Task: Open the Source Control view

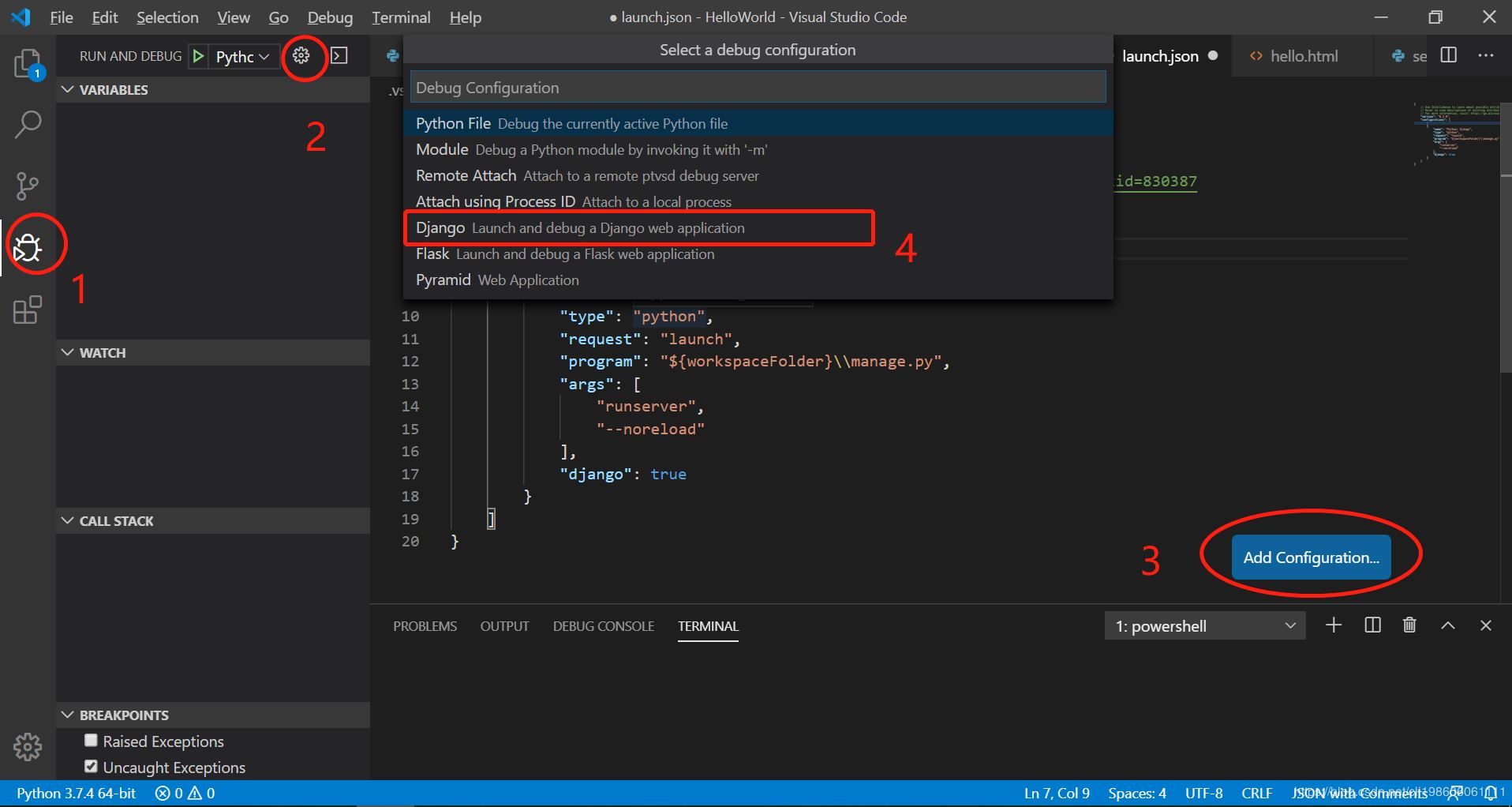Action: point(28,186)
